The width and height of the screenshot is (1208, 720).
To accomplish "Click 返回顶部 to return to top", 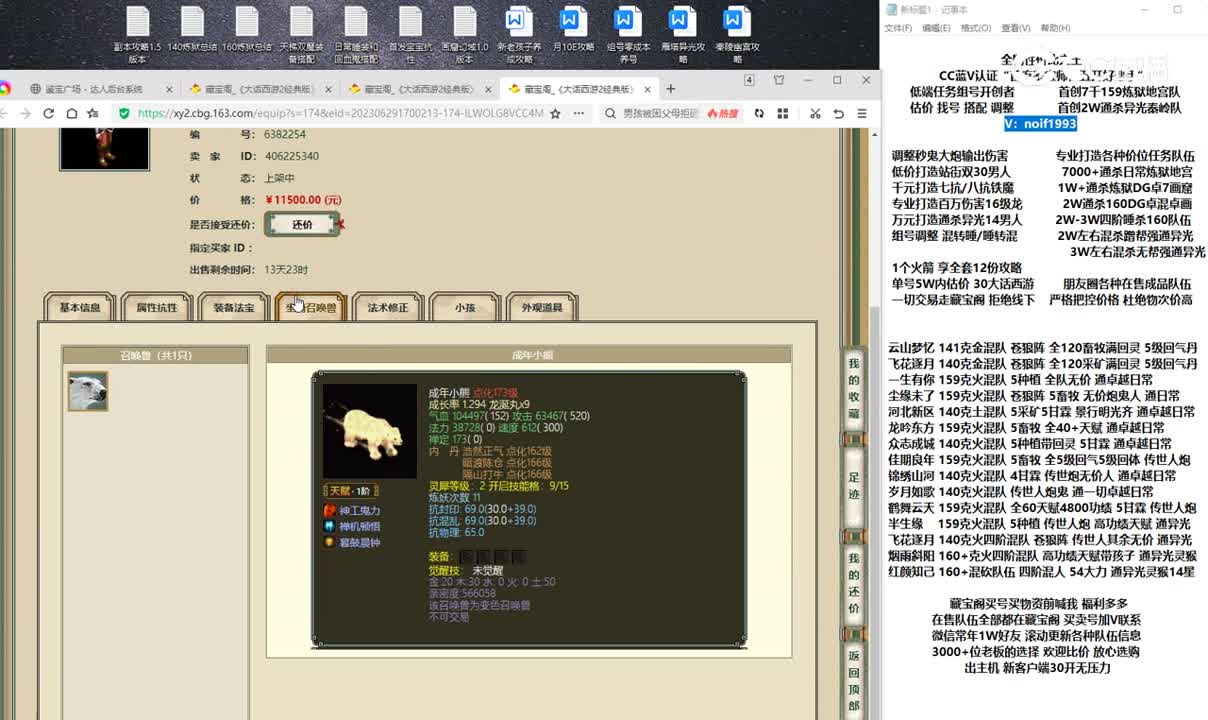I will pos(853,680).
